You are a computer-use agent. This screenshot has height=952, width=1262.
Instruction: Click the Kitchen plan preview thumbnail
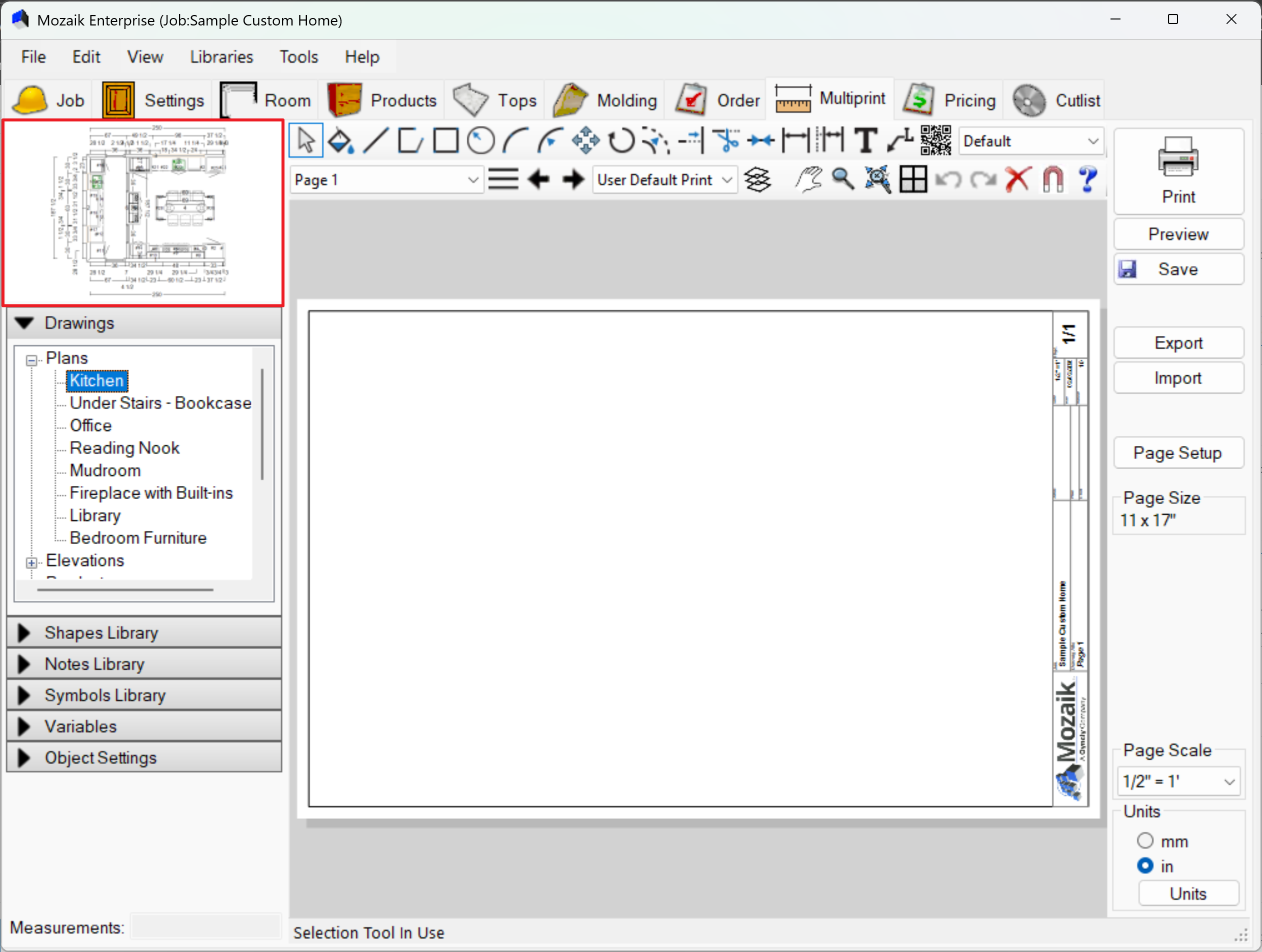tap(143, 212)
